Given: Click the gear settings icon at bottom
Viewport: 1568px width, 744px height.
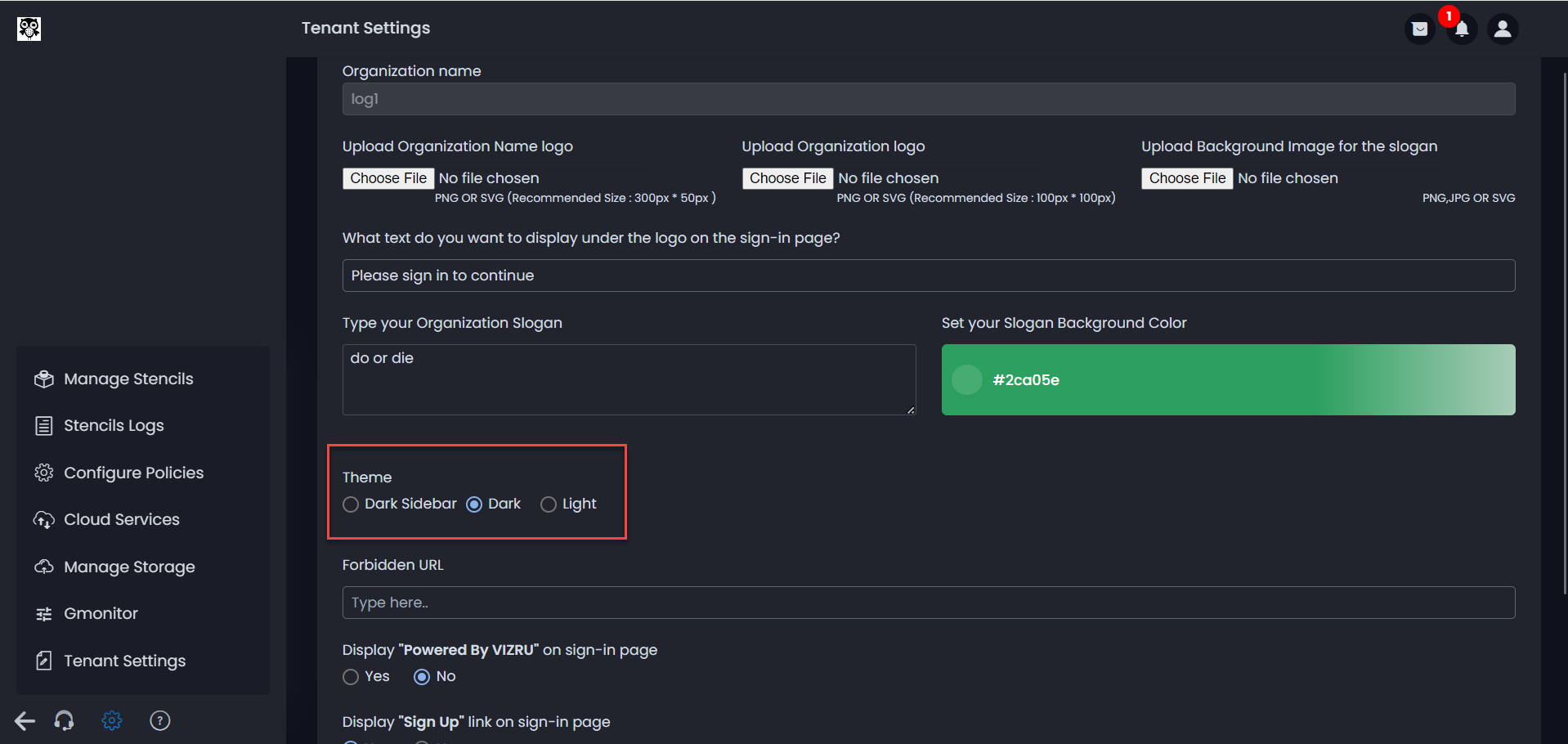Looking at the screenshot, I should 112,720.
